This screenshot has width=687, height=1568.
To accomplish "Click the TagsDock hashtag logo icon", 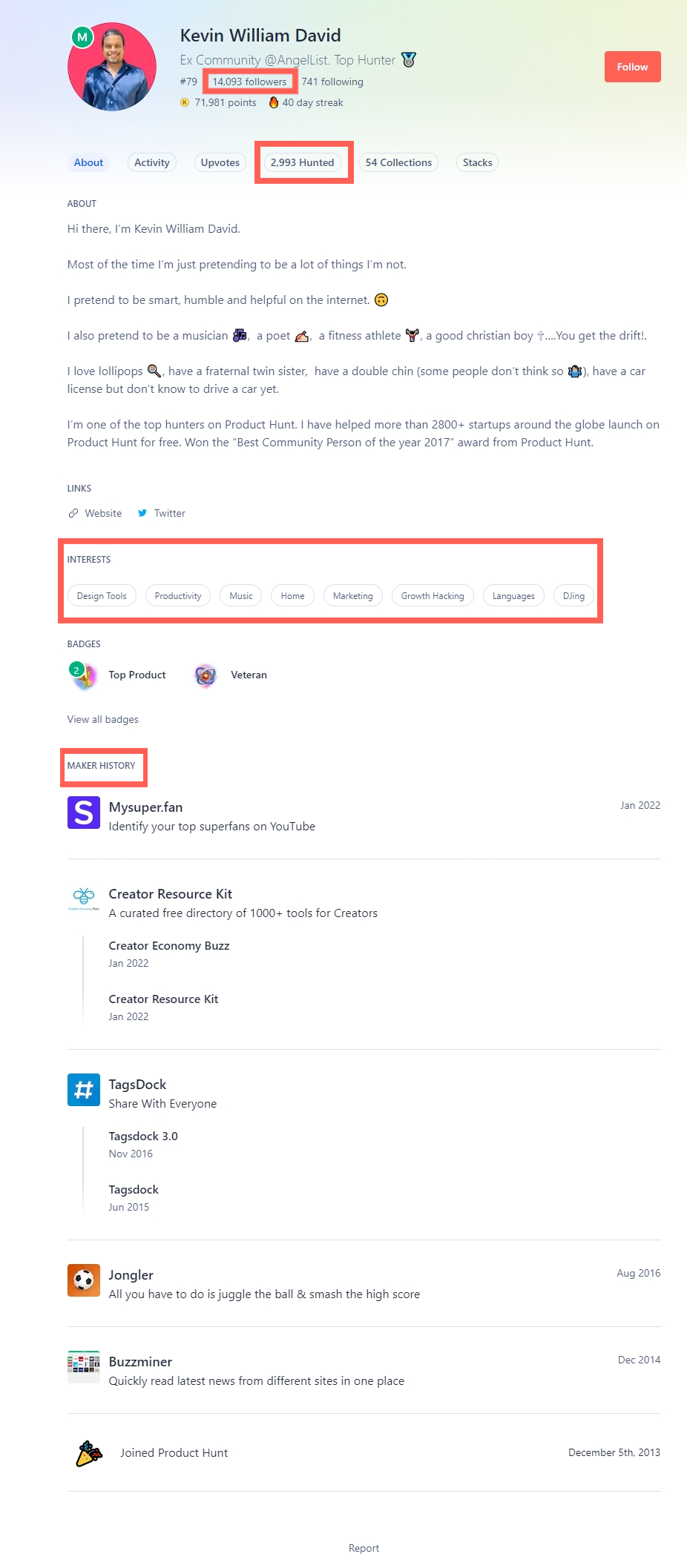I will (84, 1090).
